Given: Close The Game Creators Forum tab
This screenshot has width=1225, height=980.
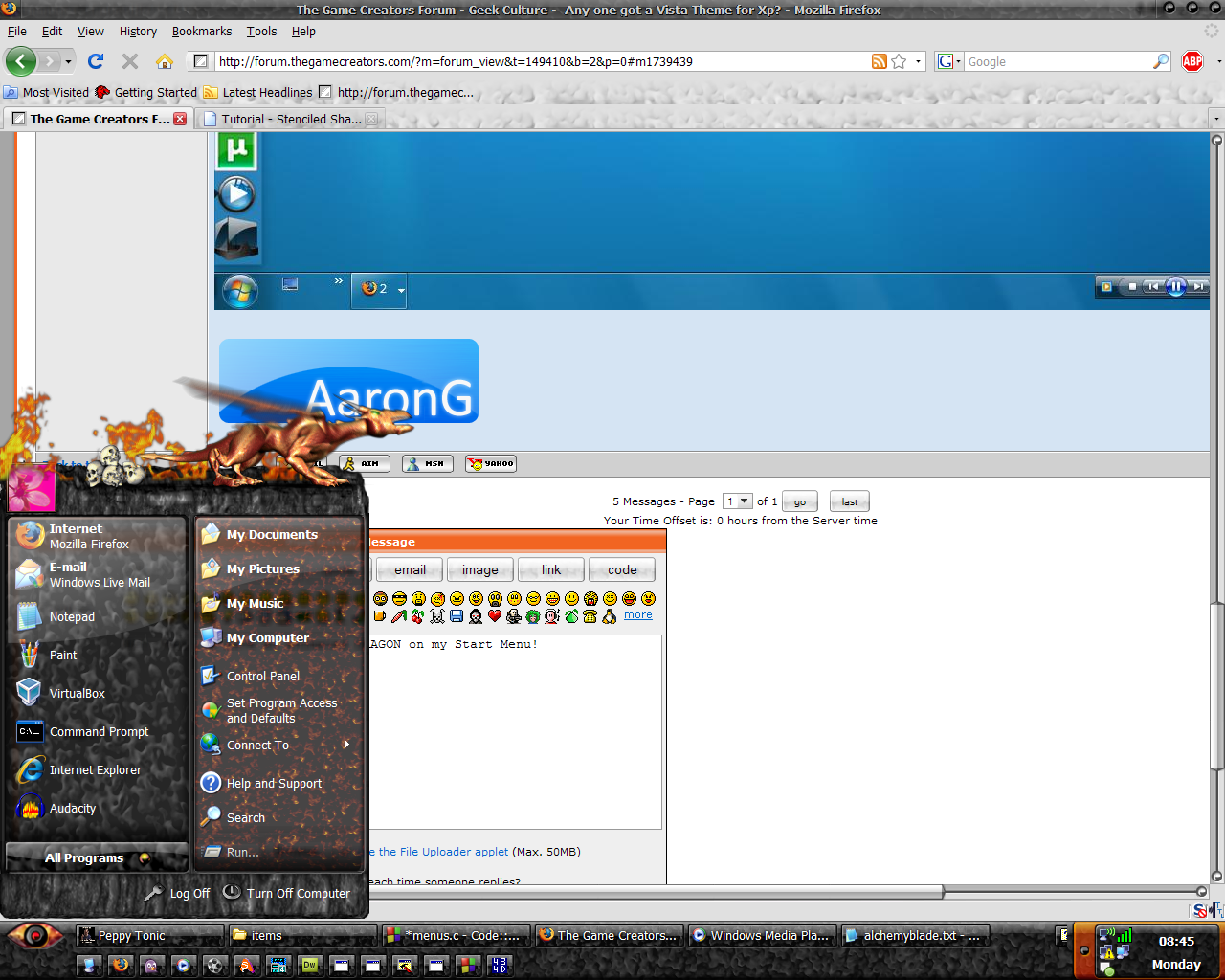Looking at the screenshot, I should tap(180, 119).
